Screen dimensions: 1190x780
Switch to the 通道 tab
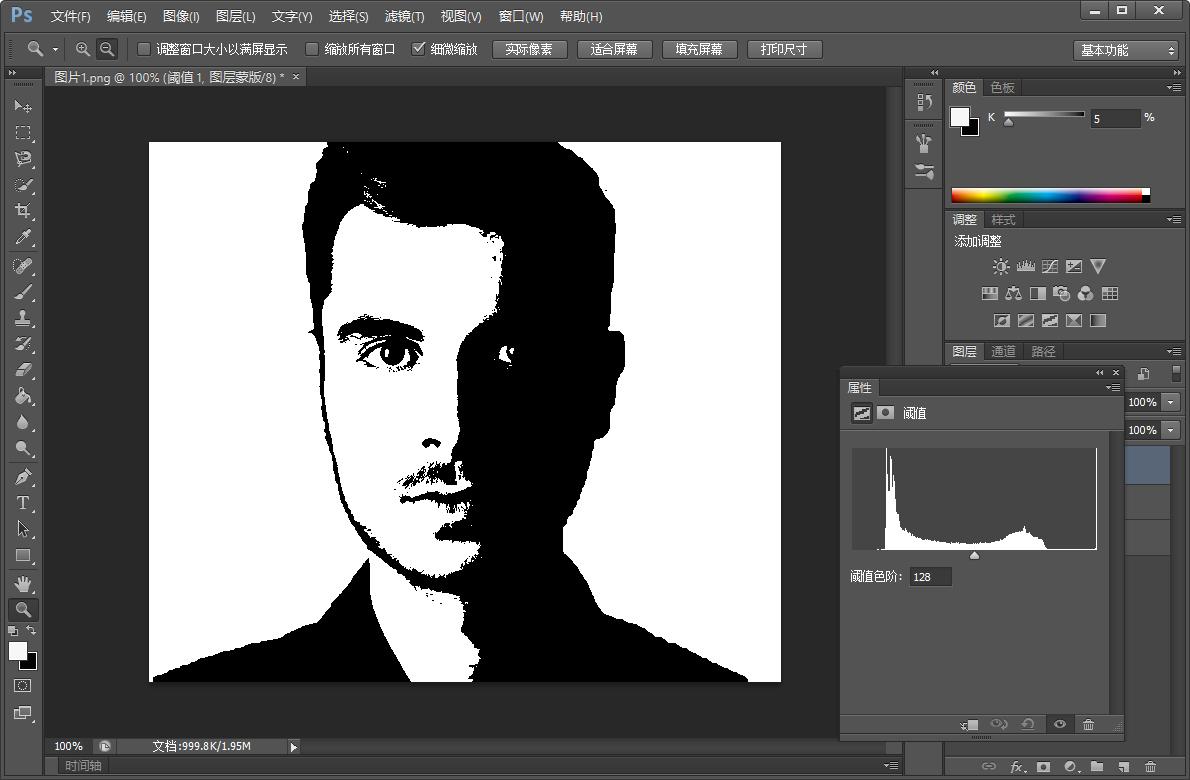coord(1003,351)
